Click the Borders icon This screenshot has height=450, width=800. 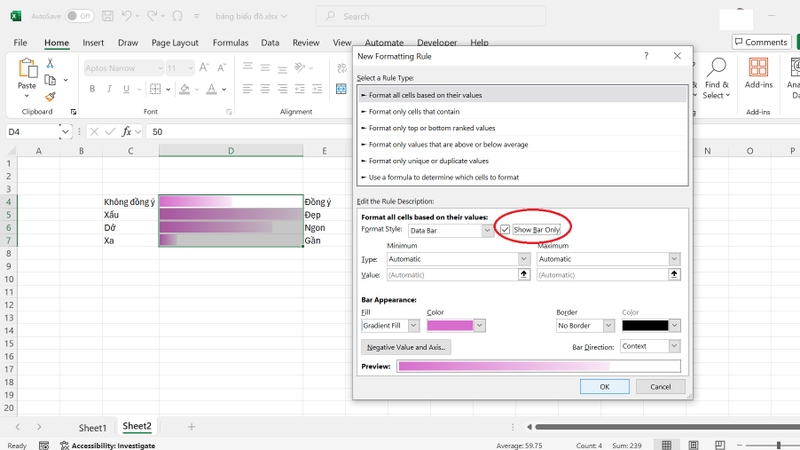(x=156, y=89)
